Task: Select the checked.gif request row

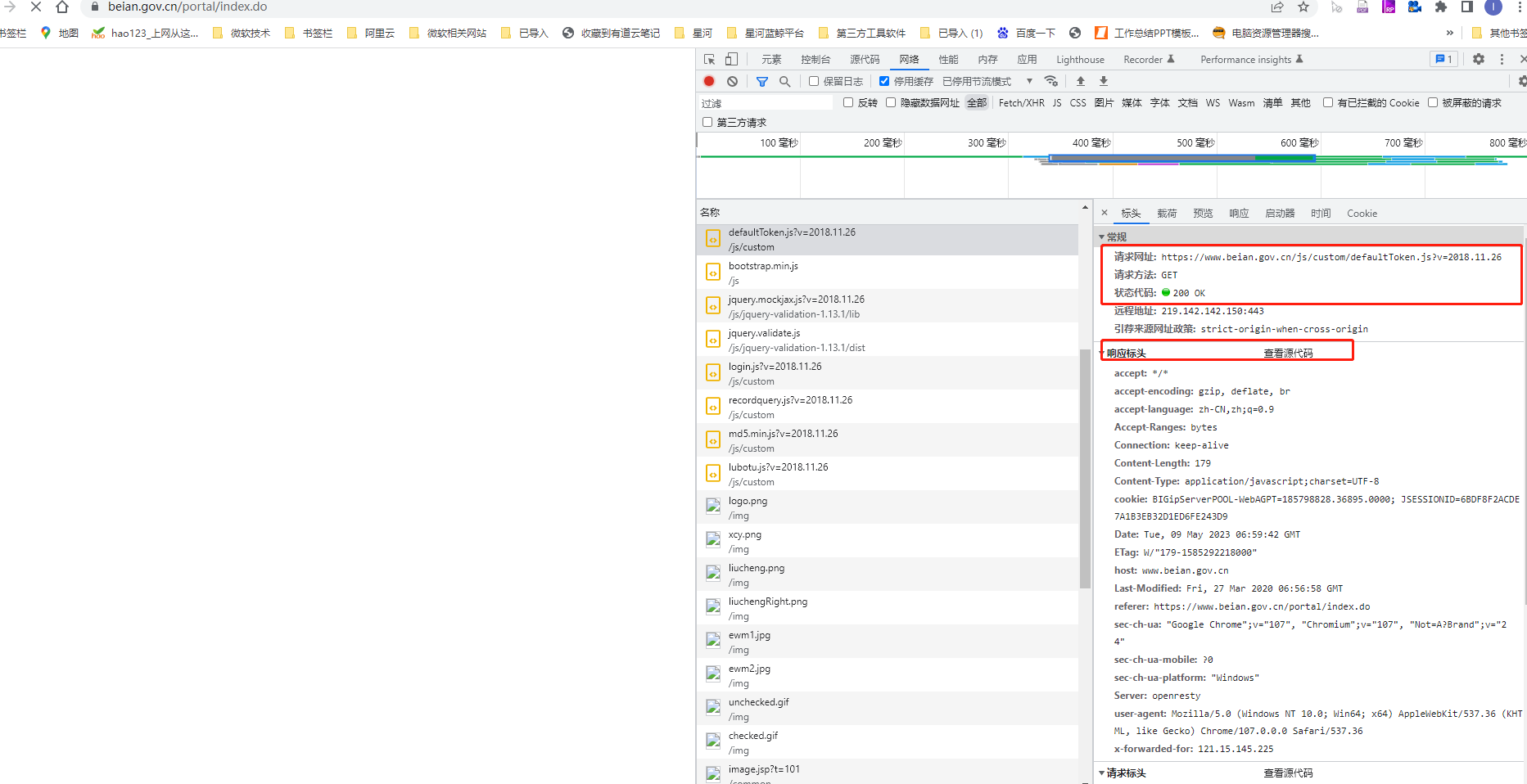Action: point(888,742)
